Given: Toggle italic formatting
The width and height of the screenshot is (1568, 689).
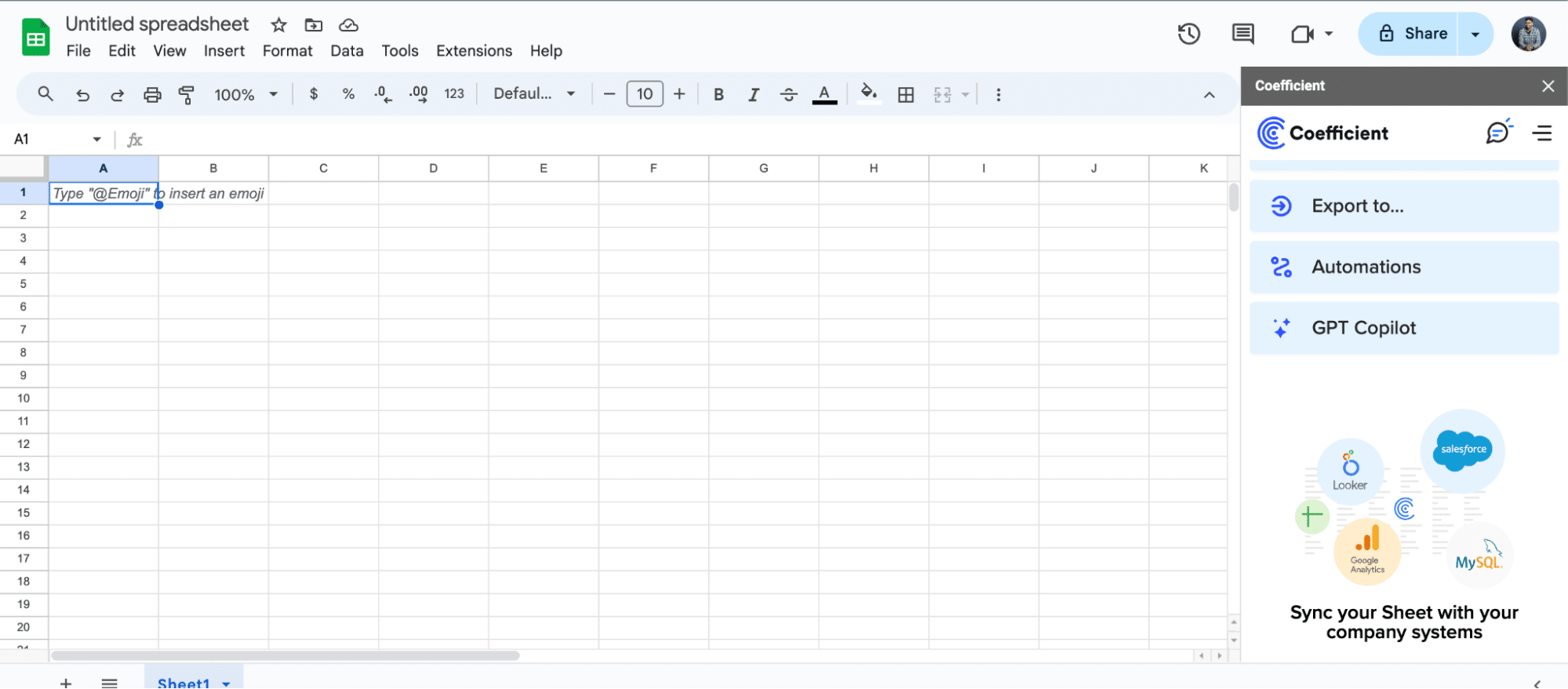Looking at the screenshot, I should (754, 95).
